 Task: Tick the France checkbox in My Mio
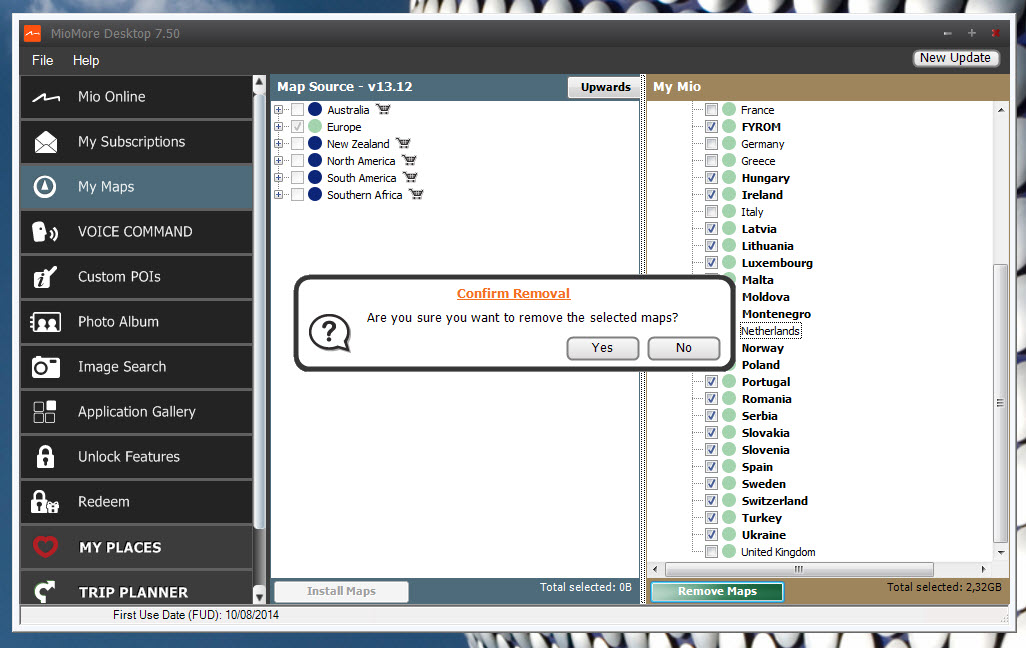pos(711,109)
